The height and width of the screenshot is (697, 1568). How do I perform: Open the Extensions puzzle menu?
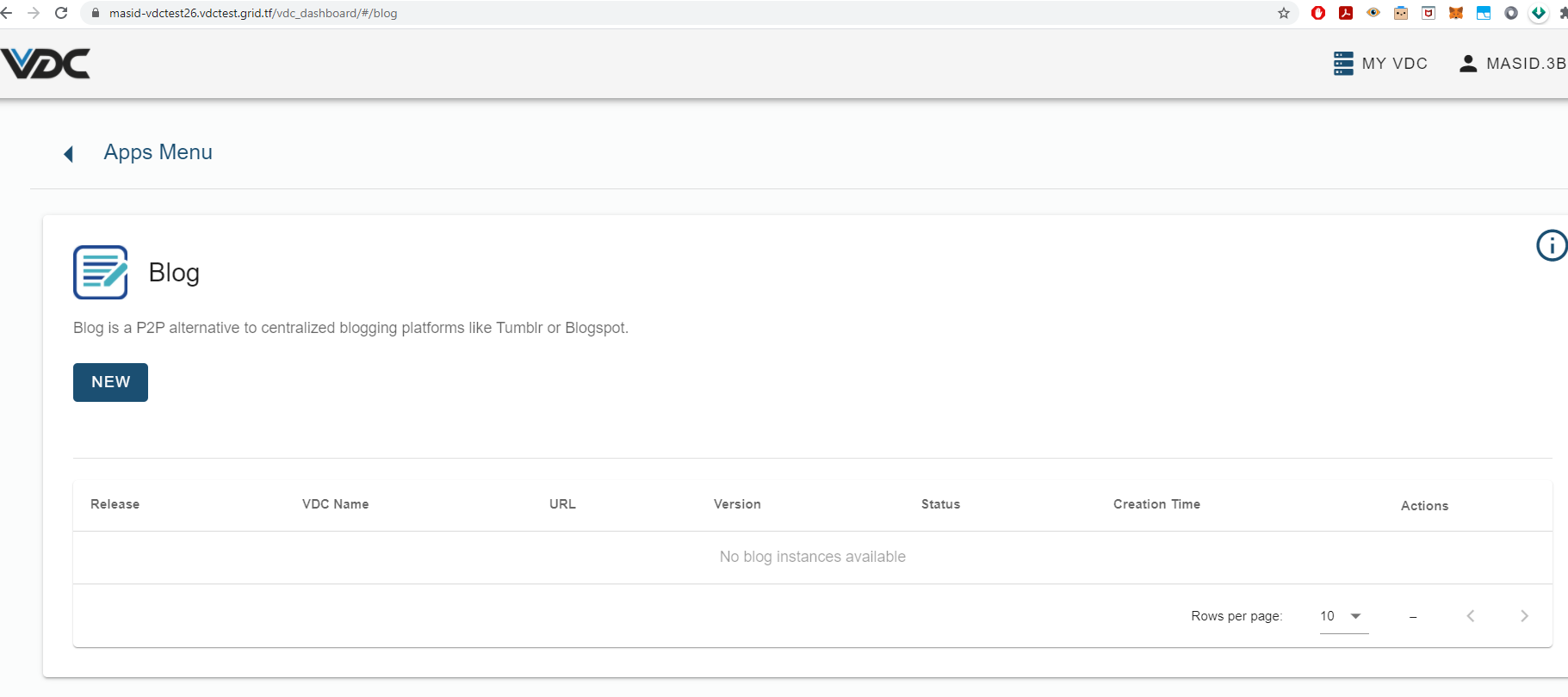click(1563, 13)
